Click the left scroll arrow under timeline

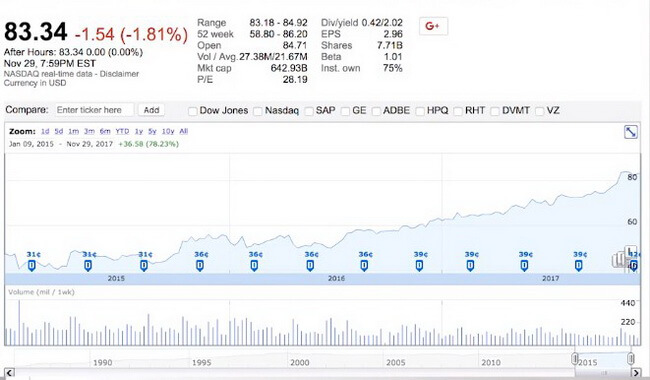[x=10, y=373]
